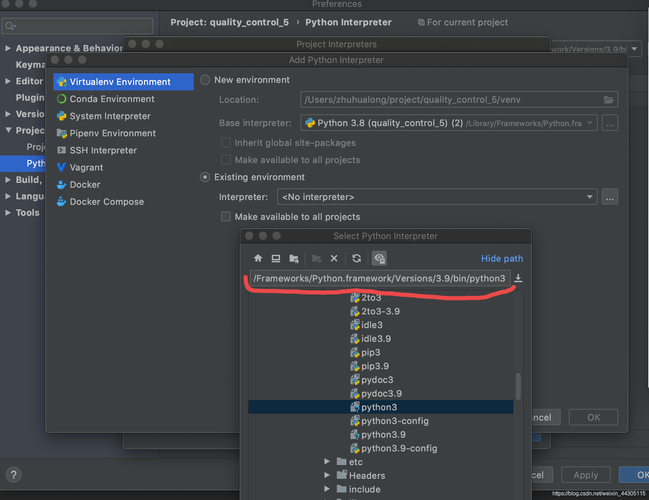Image resolution: width=649 pixels, height=500 pixels.
Task: Enable Make available to all projects under Existing environment
Action: pyautogui.click(x=226, y=216)
